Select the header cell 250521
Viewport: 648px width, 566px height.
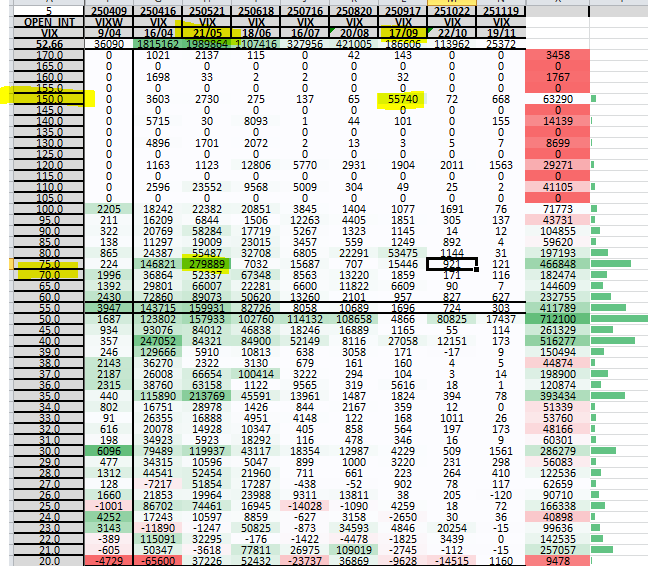pyautogui.click(x=207, y=11)
